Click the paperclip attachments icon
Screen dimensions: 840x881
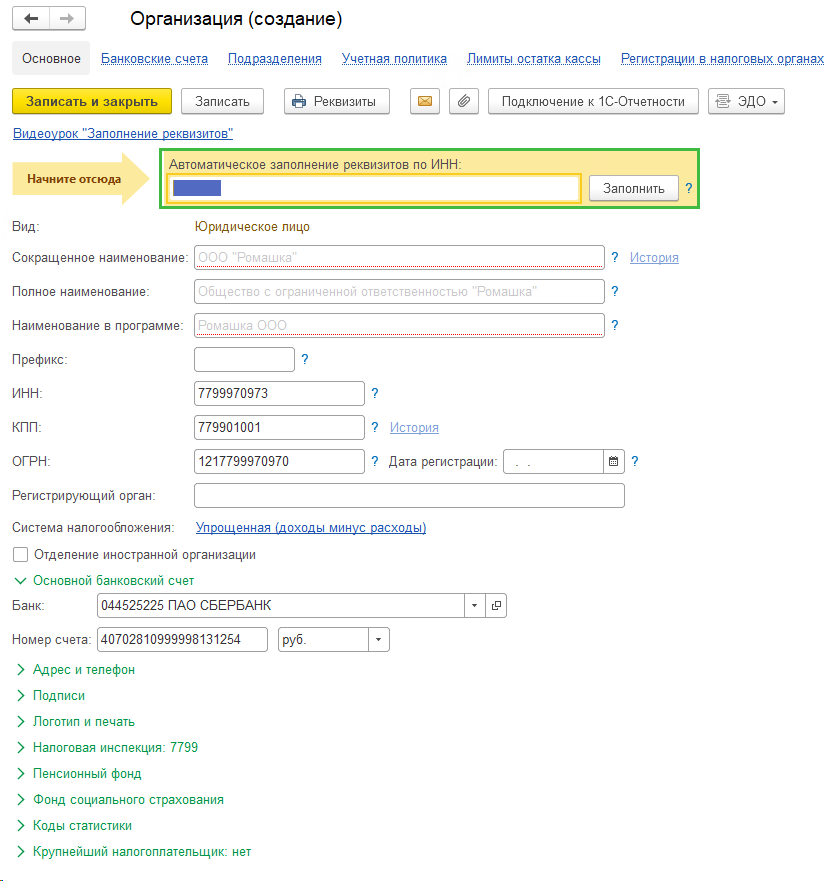463,101
